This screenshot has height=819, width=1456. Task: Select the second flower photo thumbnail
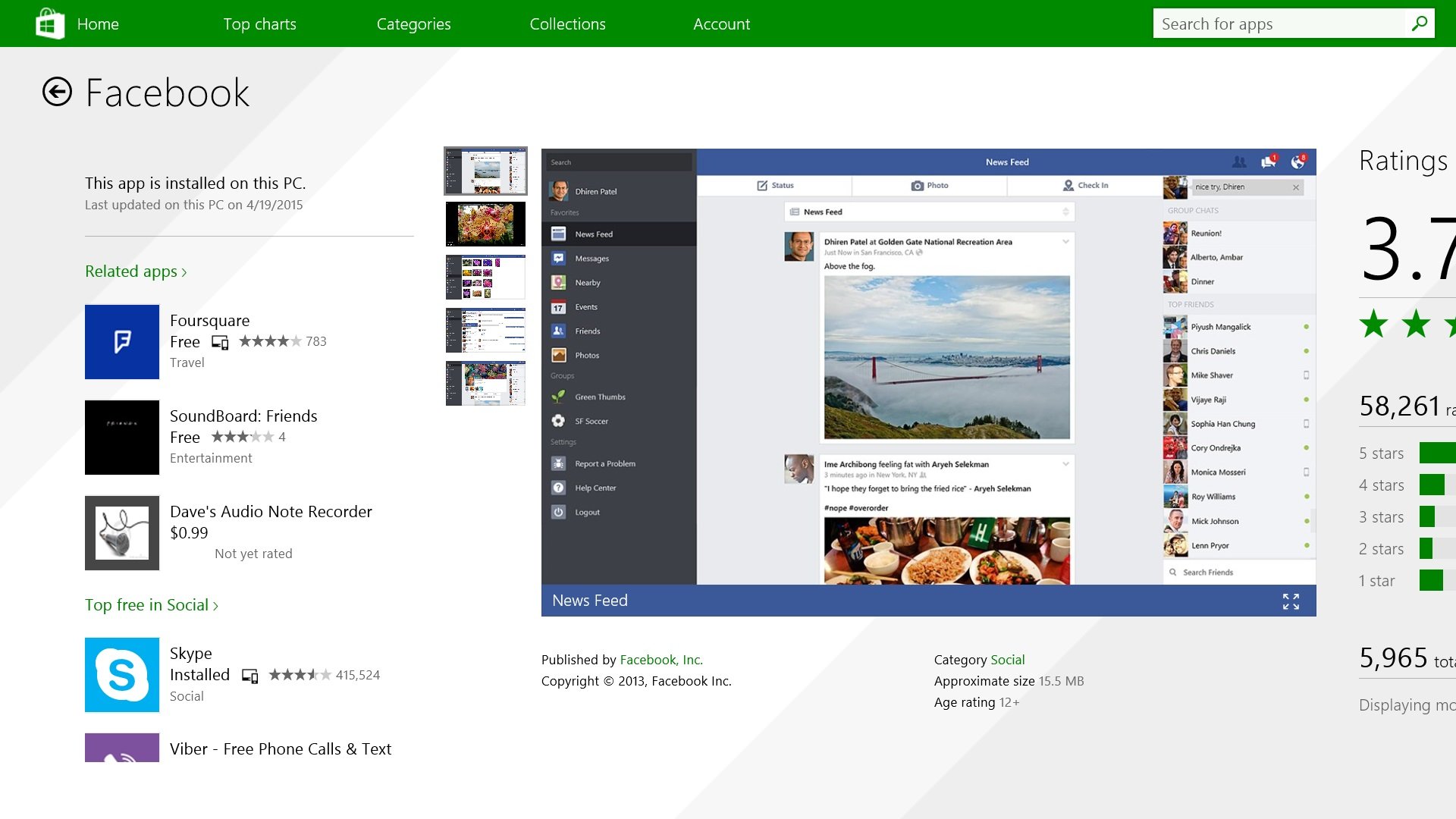(485, 224)
